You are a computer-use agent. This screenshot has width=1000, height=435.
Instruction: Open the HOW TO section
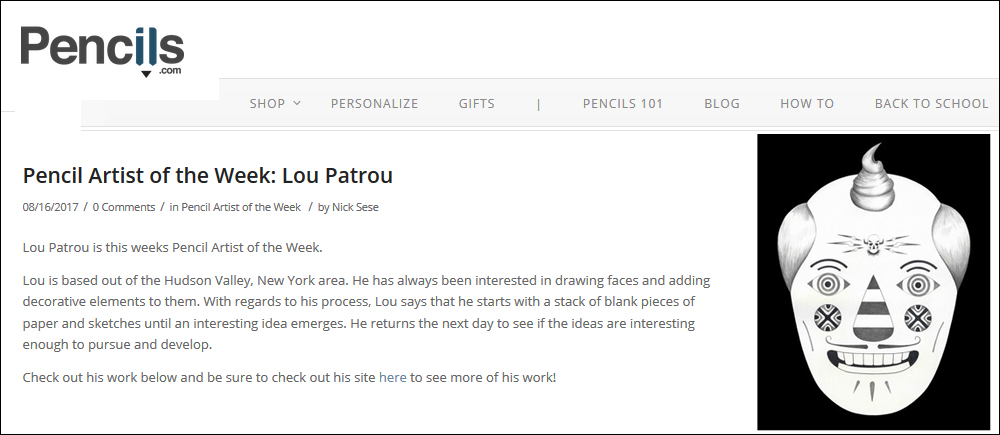tap(807, 103)
